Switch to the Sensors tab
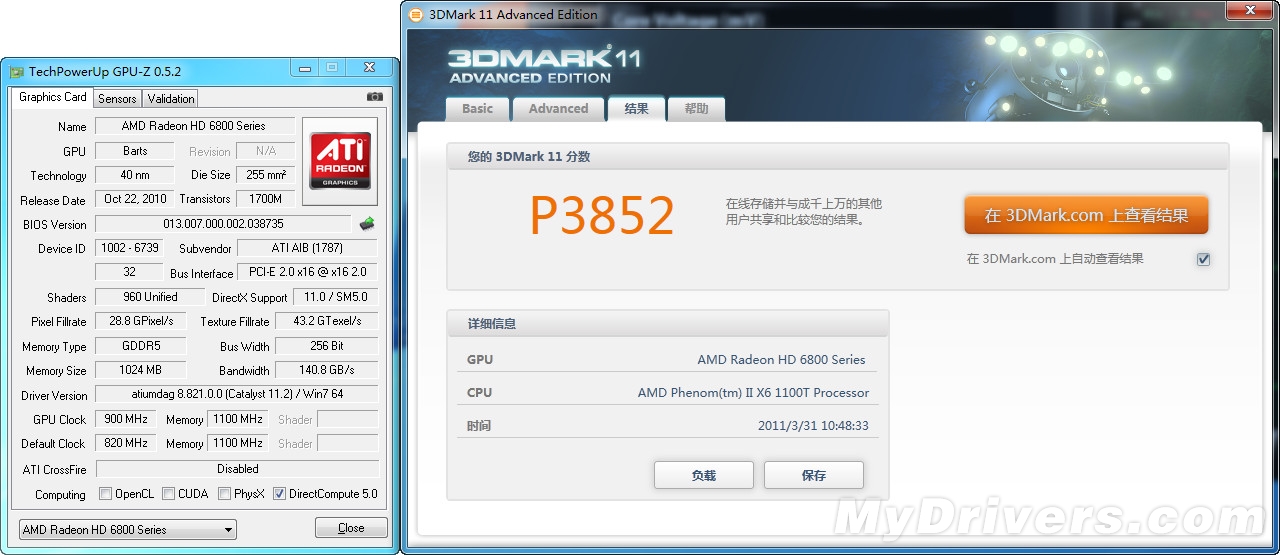This screenshot has height=555, width=1280. [117, 98]
